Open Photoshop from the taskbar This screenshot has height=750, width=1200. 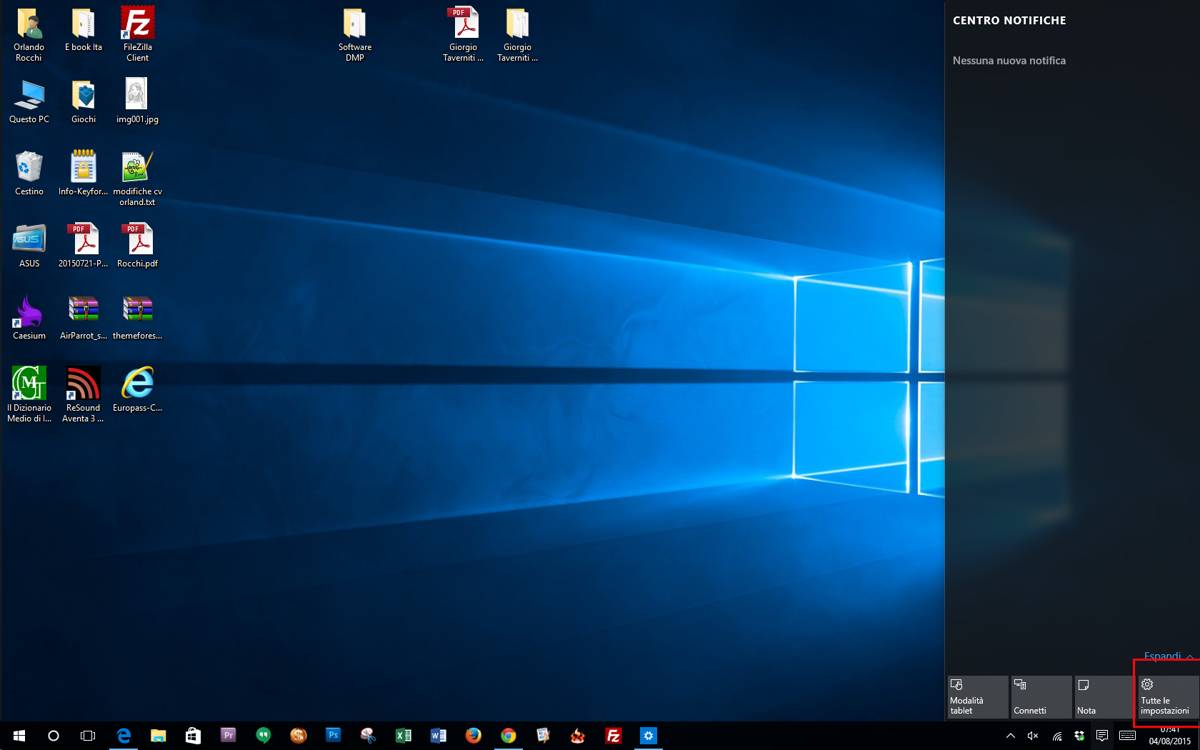tap(333, 736)
